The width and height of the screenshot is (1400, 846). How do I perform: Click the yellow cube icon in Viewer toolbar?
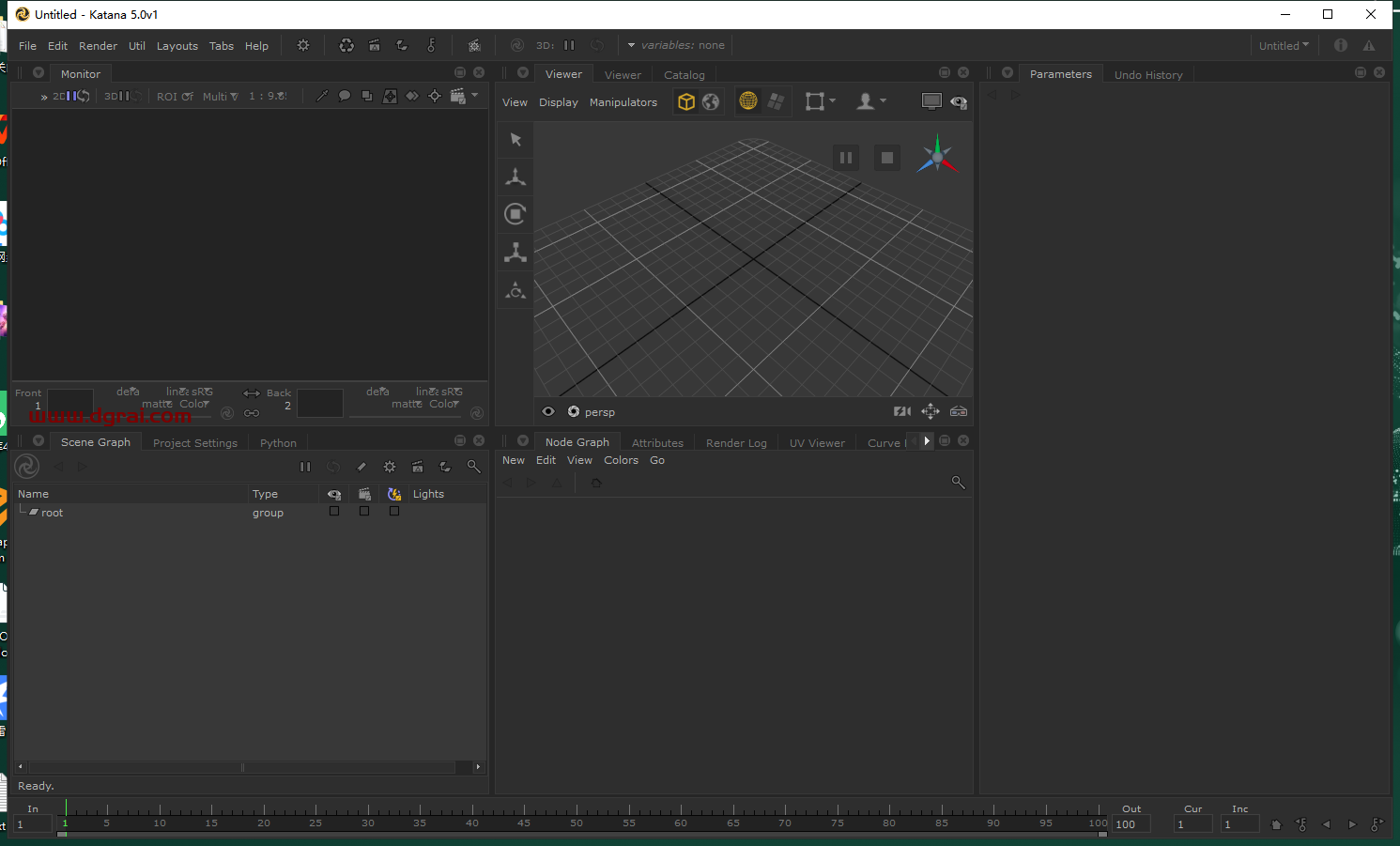pyautogui.click(x=686, y=101)
